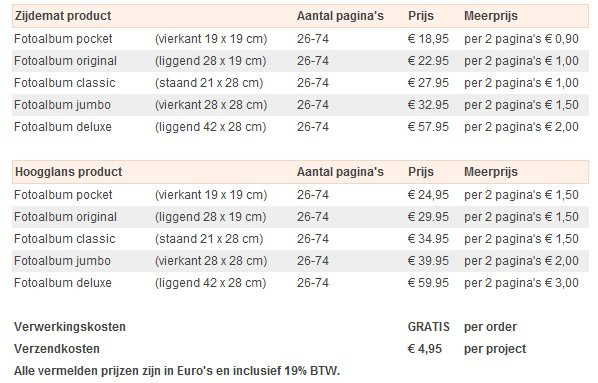
Task: Click the Meerprijs header in Zijdemat table
Action: coord(490,16)
